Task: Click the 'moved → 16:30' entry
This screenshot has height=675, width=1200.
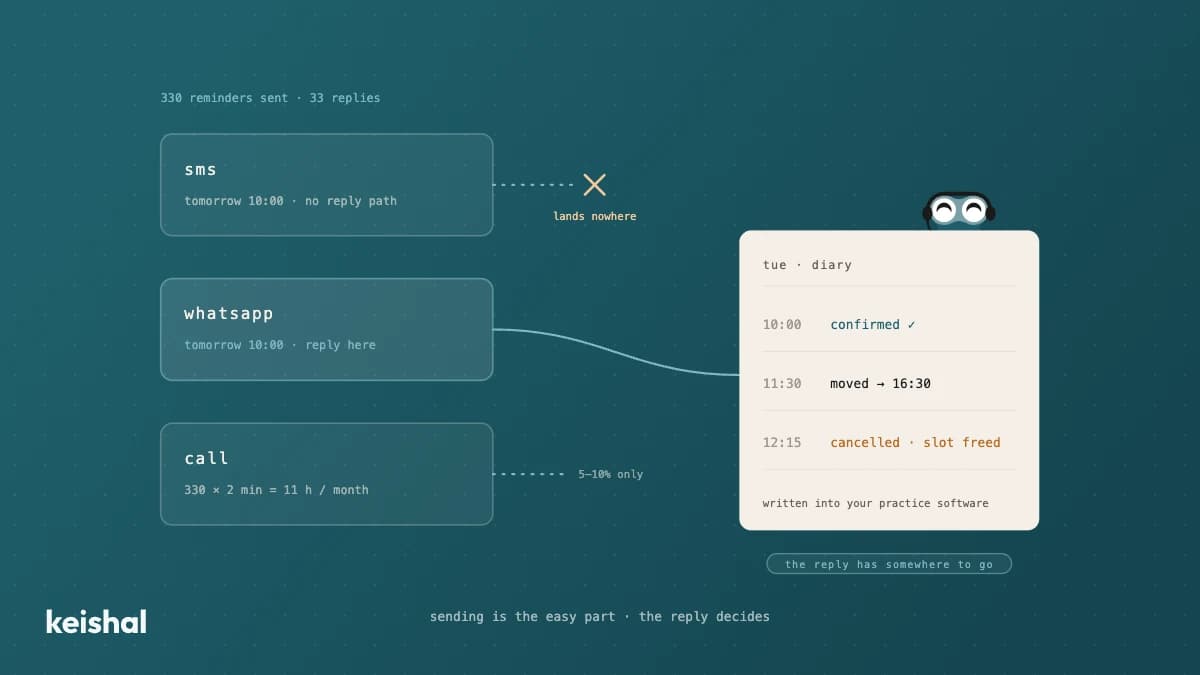Action: pyautogui.click(x=880, y=384)
